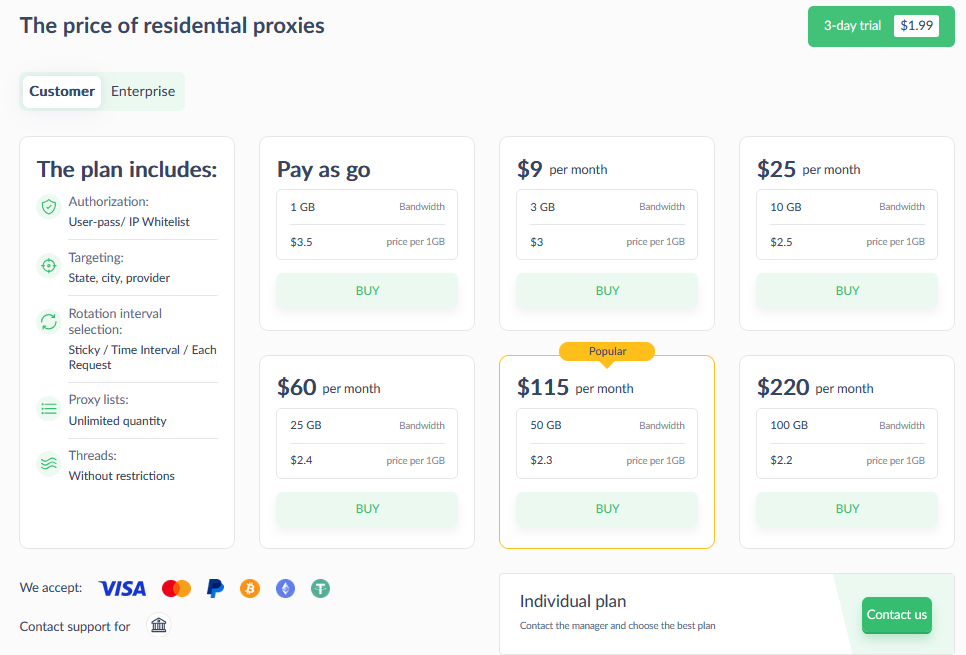Buy the popular $115 per month plan
The image size is (966, 655).
(x=607, y=509)
